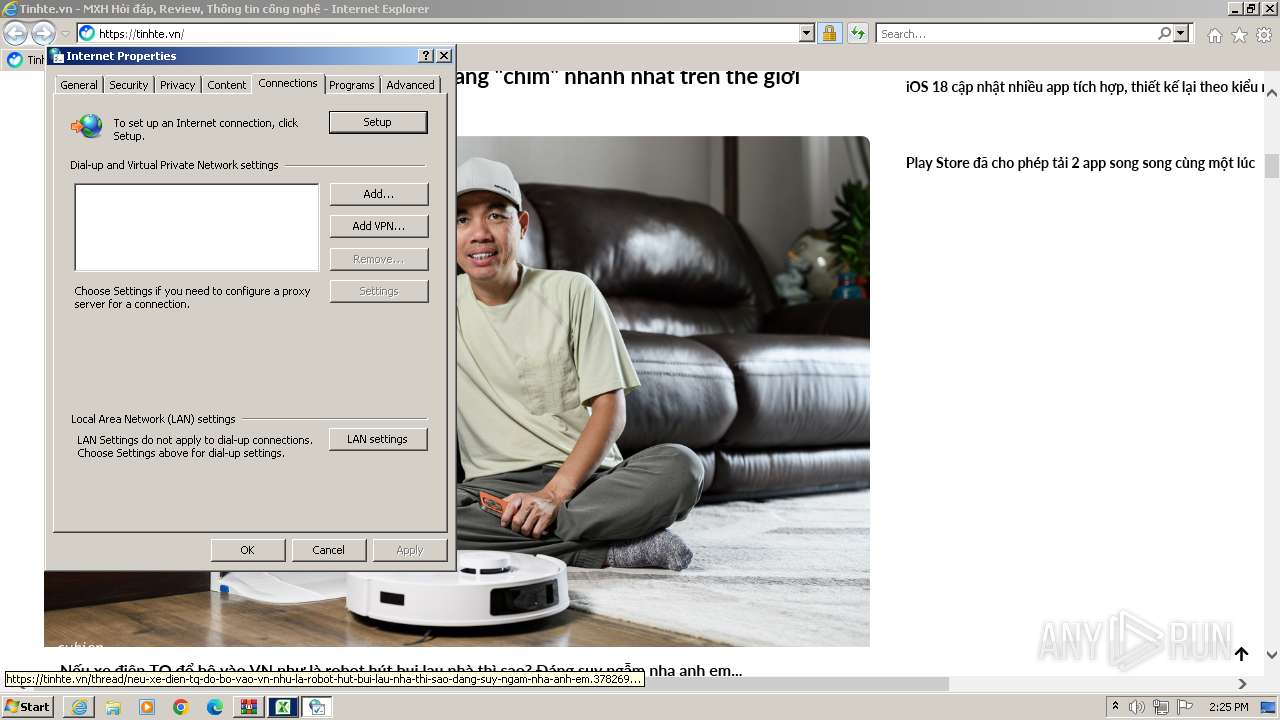Launch Google Chrome from the taskbar

(x=181, y=707)
